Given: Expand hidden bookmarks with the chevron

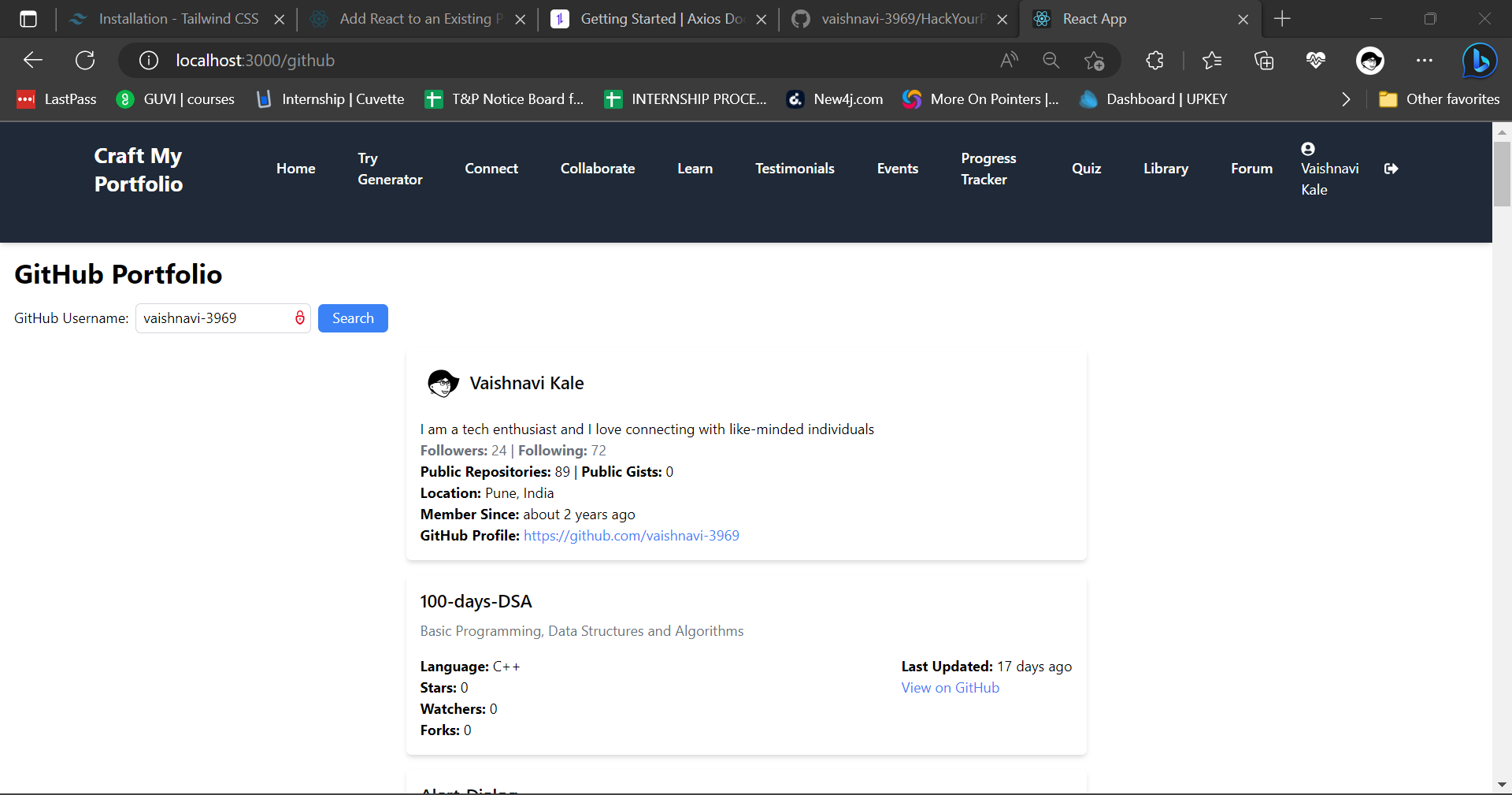Looking at the screenshot, I should (1345, 99).
